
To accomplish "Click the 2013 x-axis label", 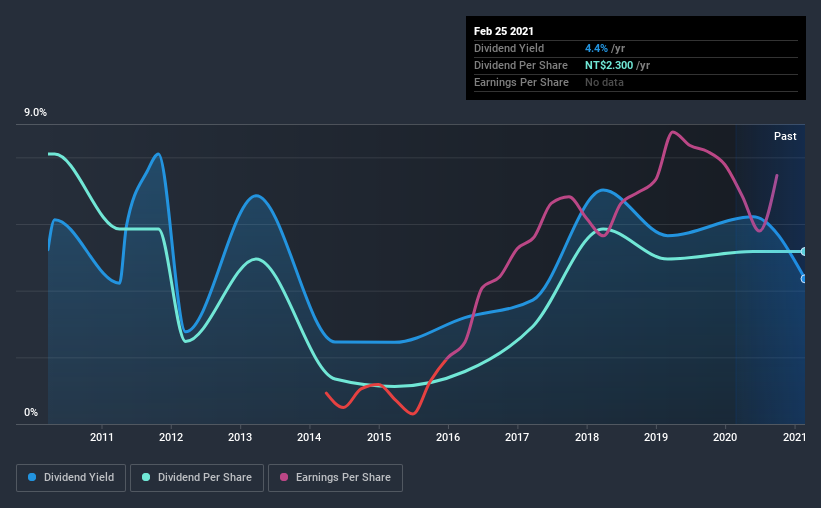I will [x=240, y=437].
